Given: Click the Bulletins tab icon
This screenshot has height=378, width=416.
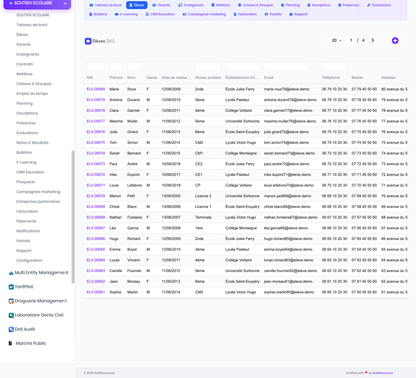Looking at the screenshot, I should 90,14.
